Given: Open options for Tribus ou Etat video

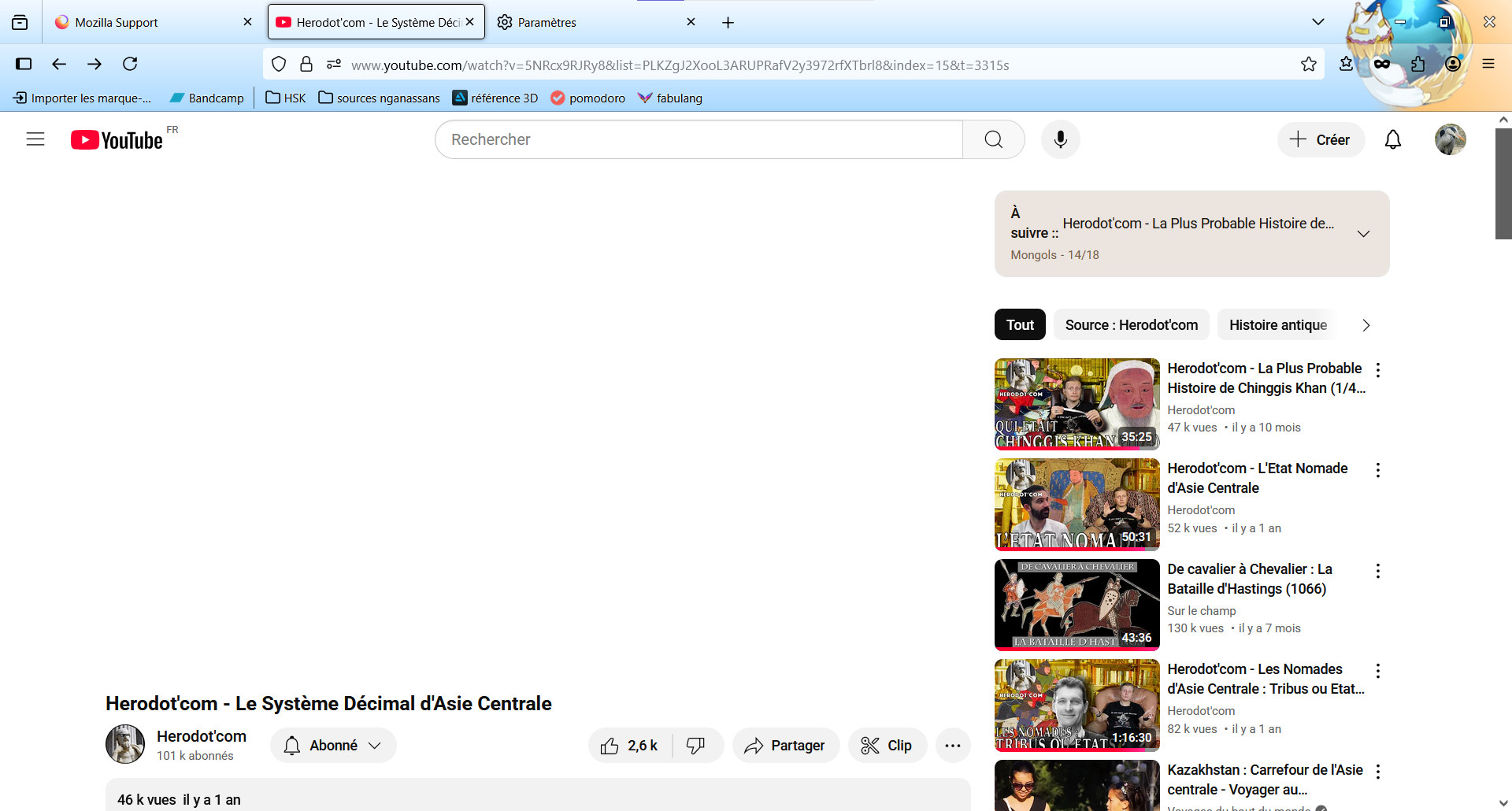Looking at the screenshot, I should coord(1378,671).
